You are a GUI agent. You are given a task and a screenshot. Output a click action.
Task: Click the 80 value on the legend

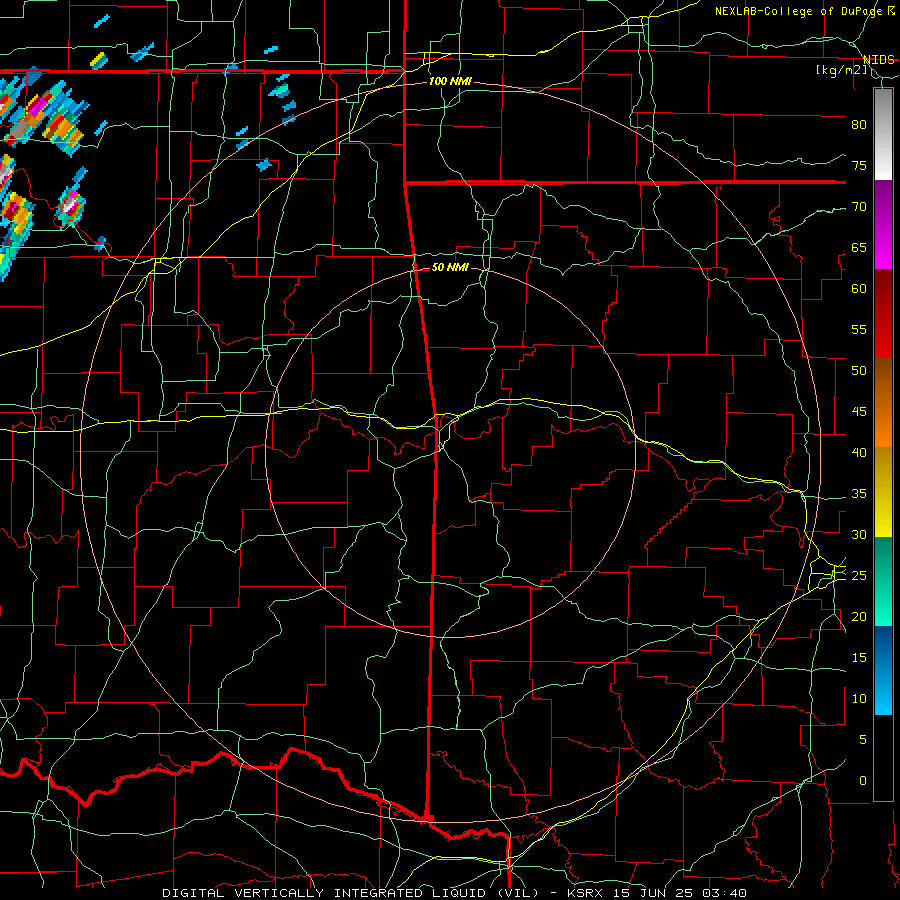pyautogui.click(x=859, y=125)
